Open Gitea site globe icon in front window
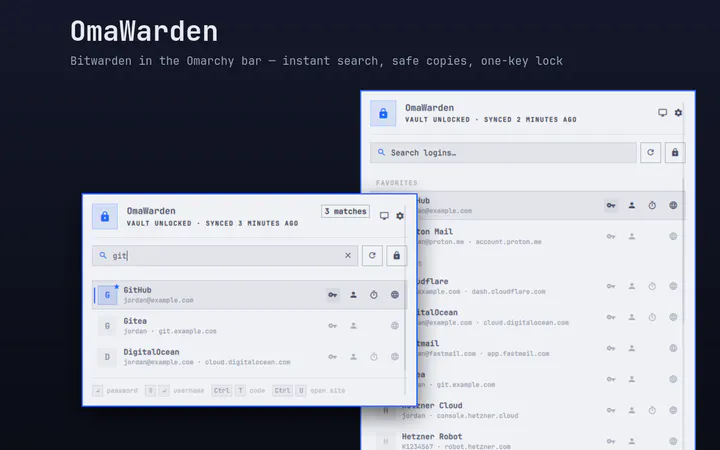Viewport: 720px width, 450px height. [x=394, y=326]
